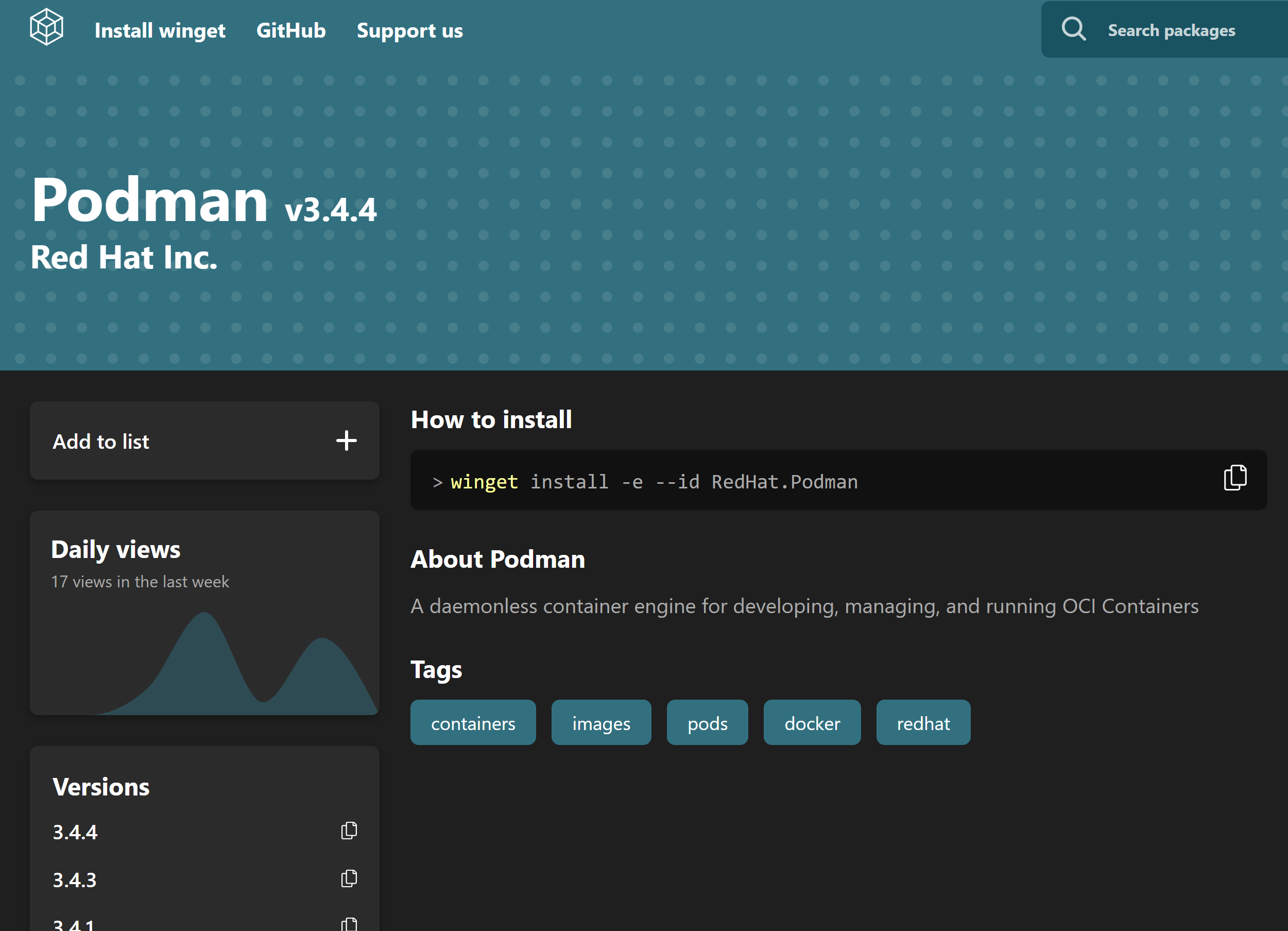Select the containers tag

[472, 723]
